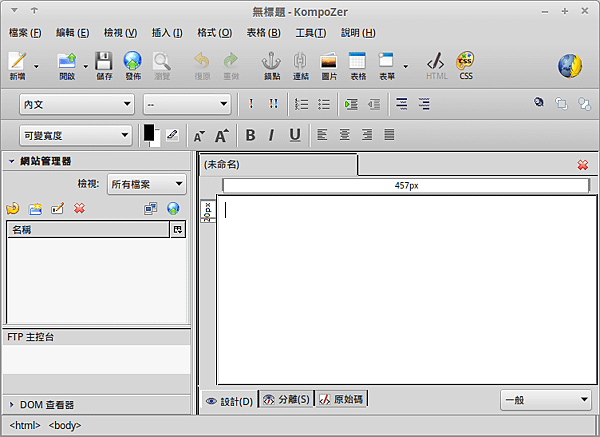
Task: Click the 表單 (Form) toolbar icon
Action: point(386,61)
